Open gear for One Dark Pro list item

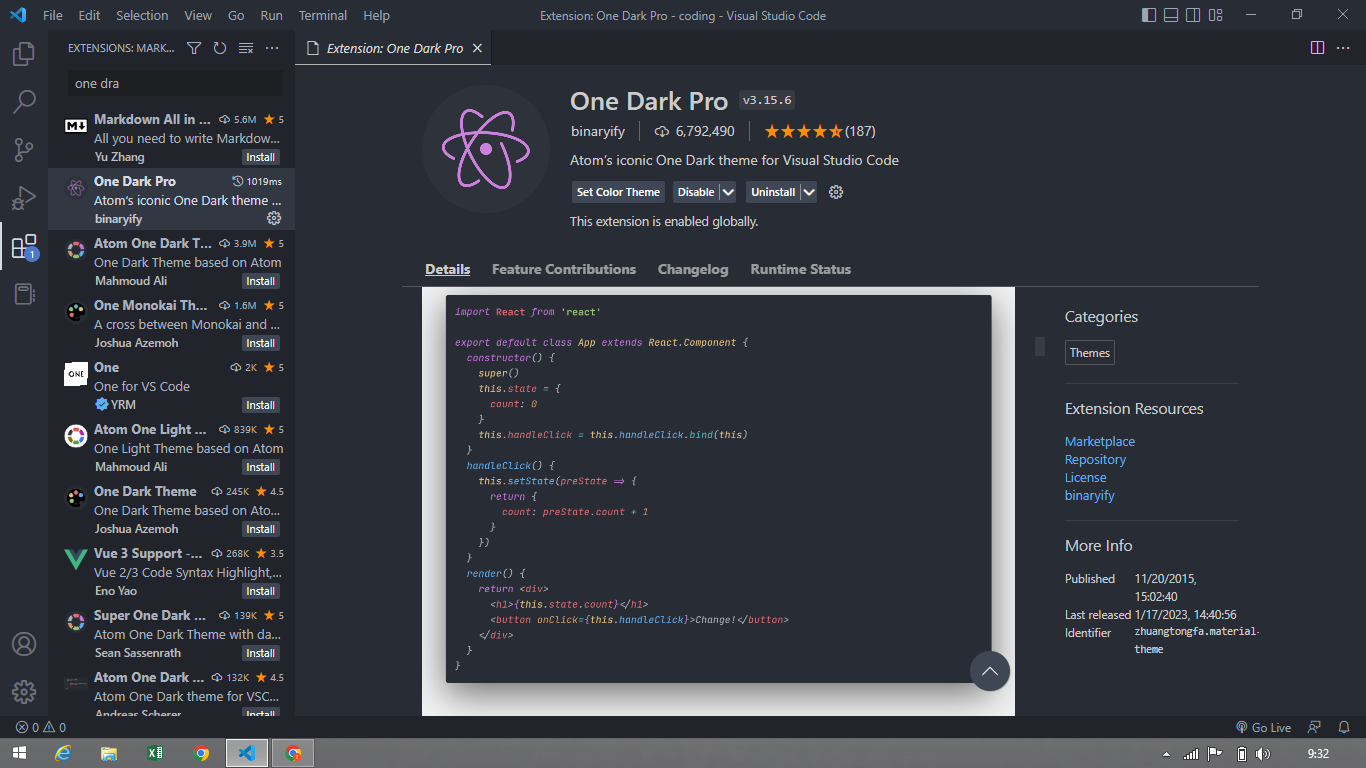[x=274, y=218]
